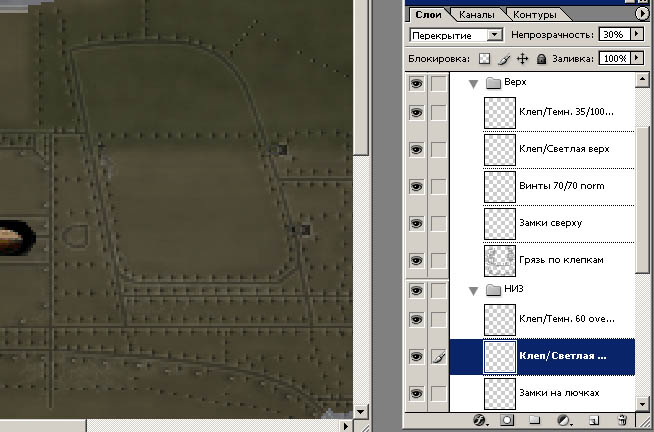
Task: Hide the Клеп/Темн. 60 ove layer
Action: coord(416,319)
